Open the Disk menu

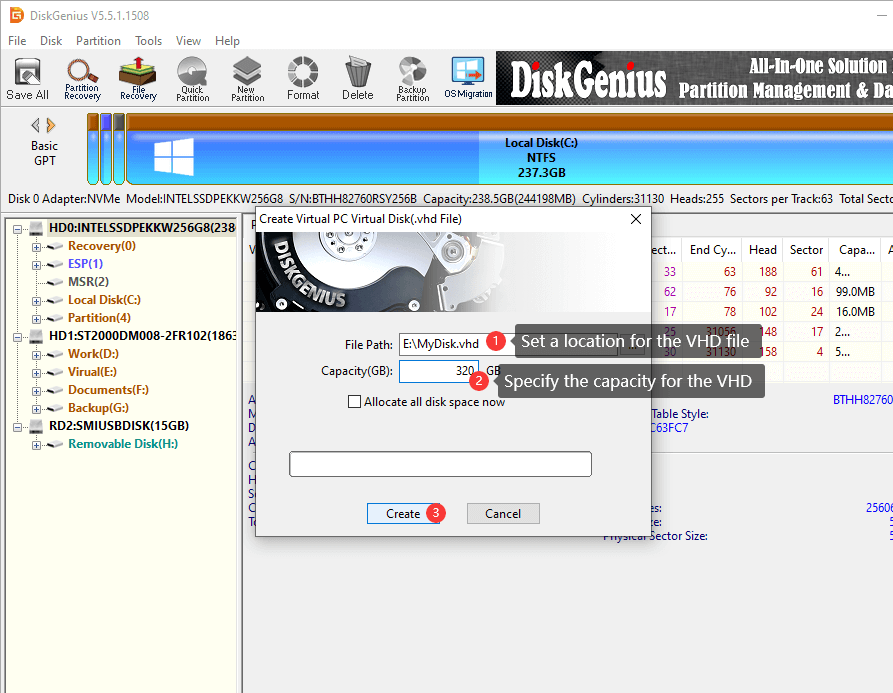(51, 41)
